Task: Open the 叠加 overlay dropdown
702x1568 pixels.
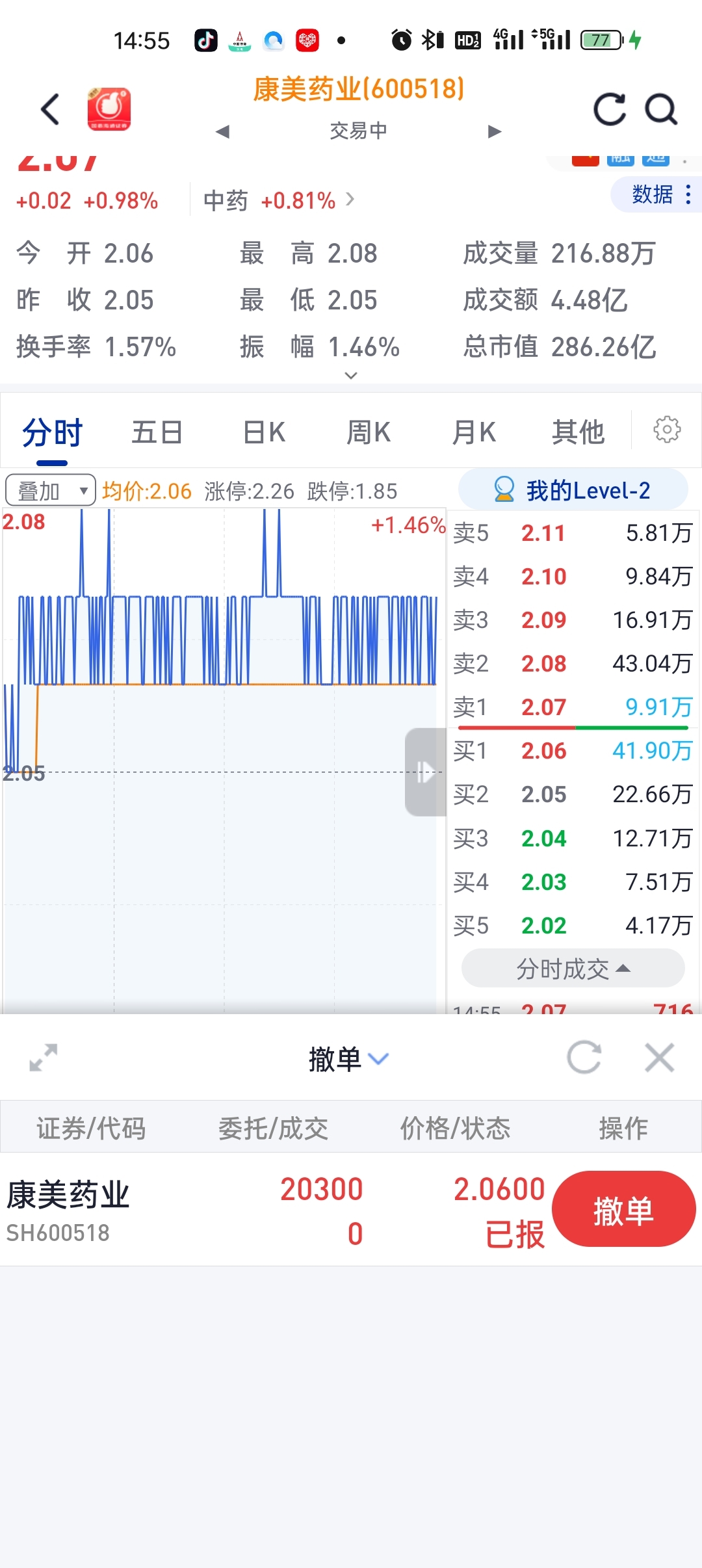Action: pos(51,491)
